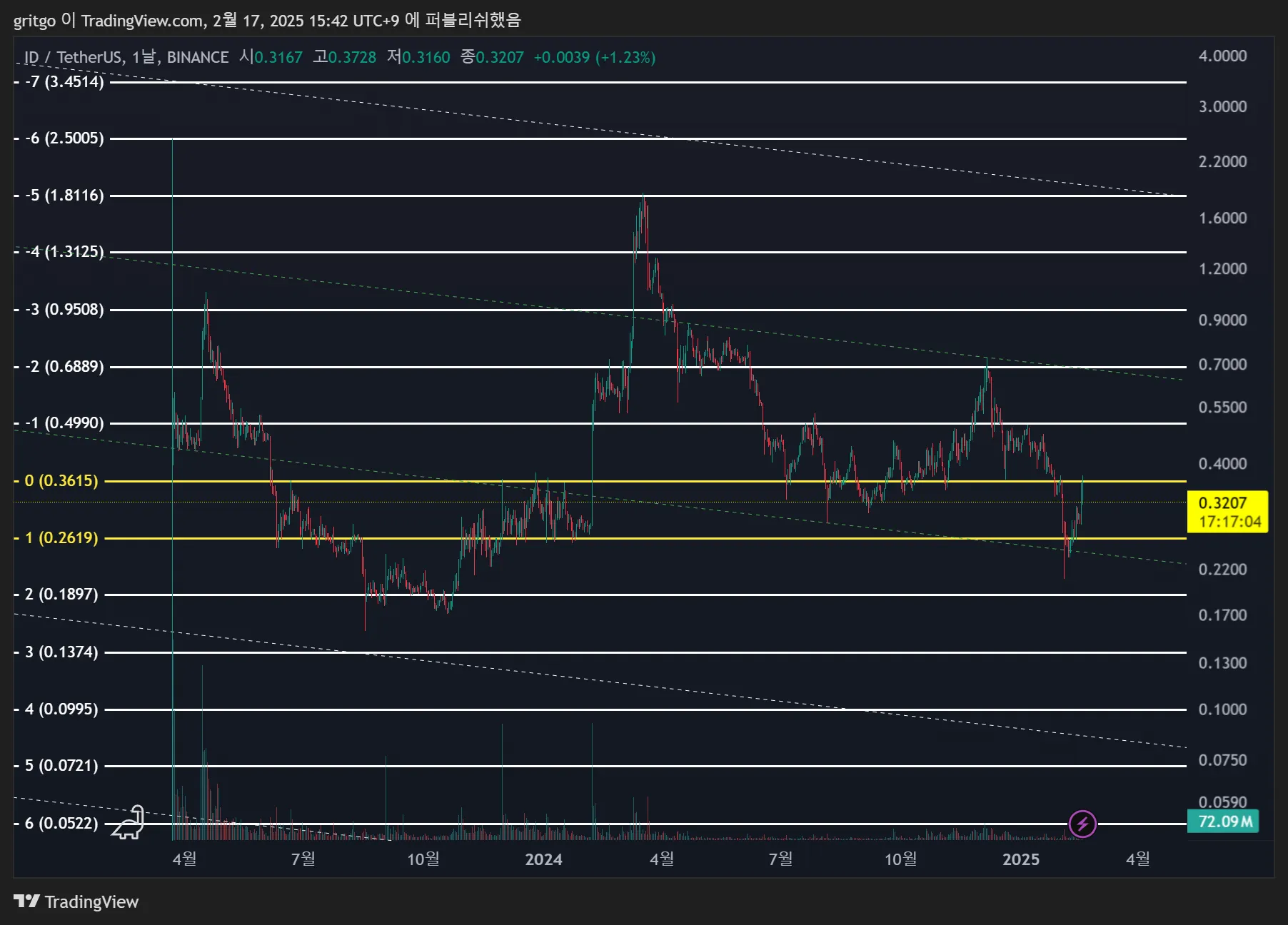Click the 0.4000 price axis value
Screen dimensions: 1288x925
1222,463
